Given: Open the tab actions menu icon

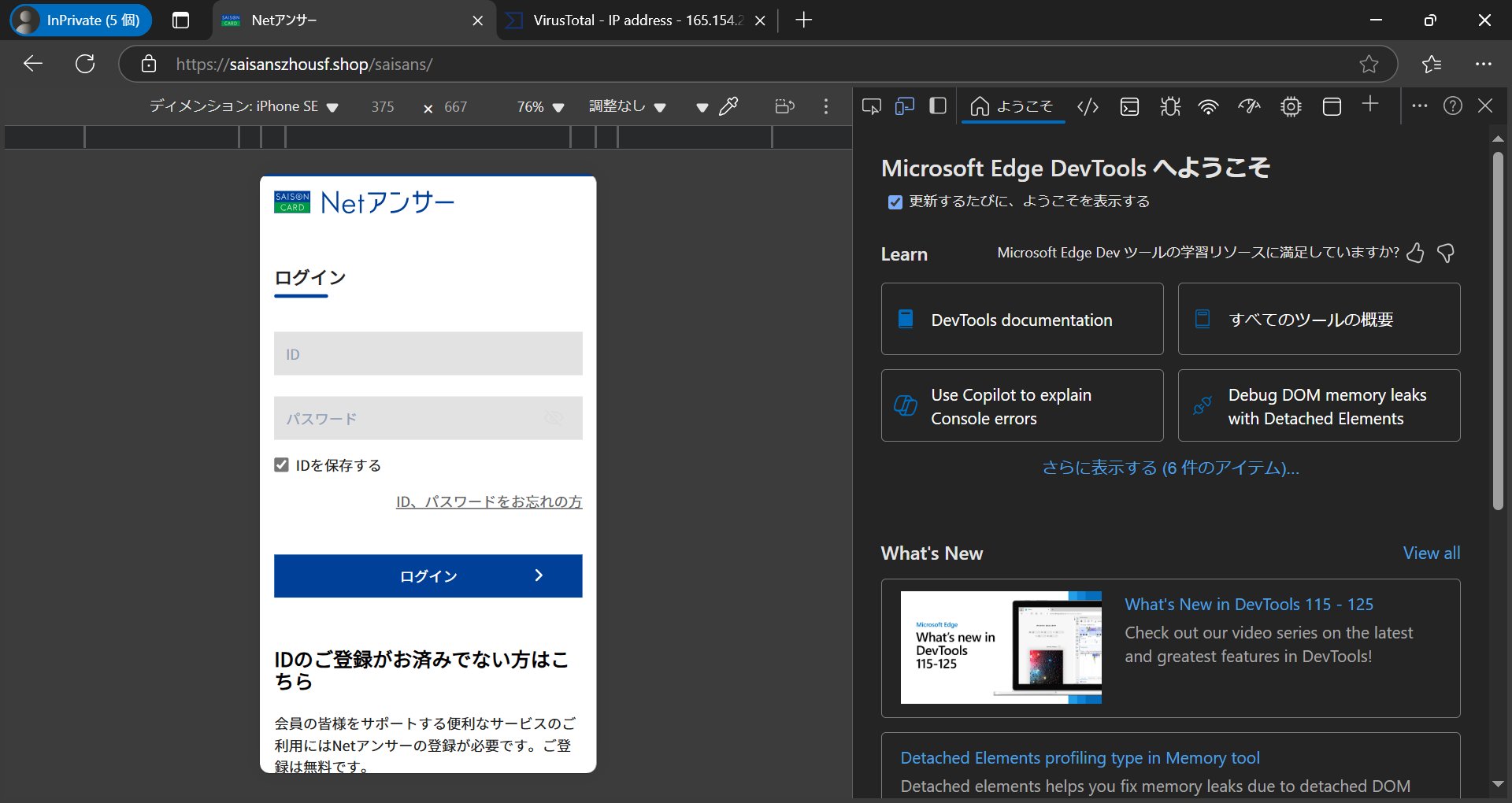Looking at the screenshot, I should click(x=180, y=20).
